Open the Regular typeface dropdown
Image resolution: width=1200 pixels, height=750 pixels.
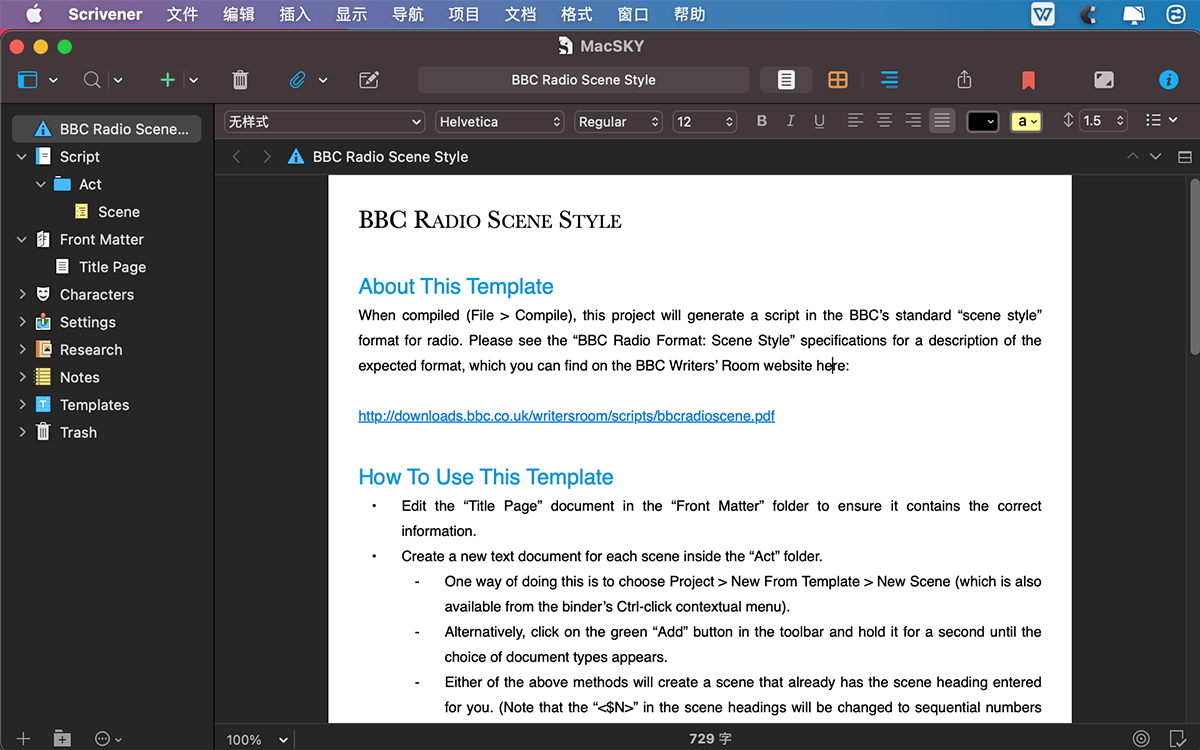click(x=619, y=121)
